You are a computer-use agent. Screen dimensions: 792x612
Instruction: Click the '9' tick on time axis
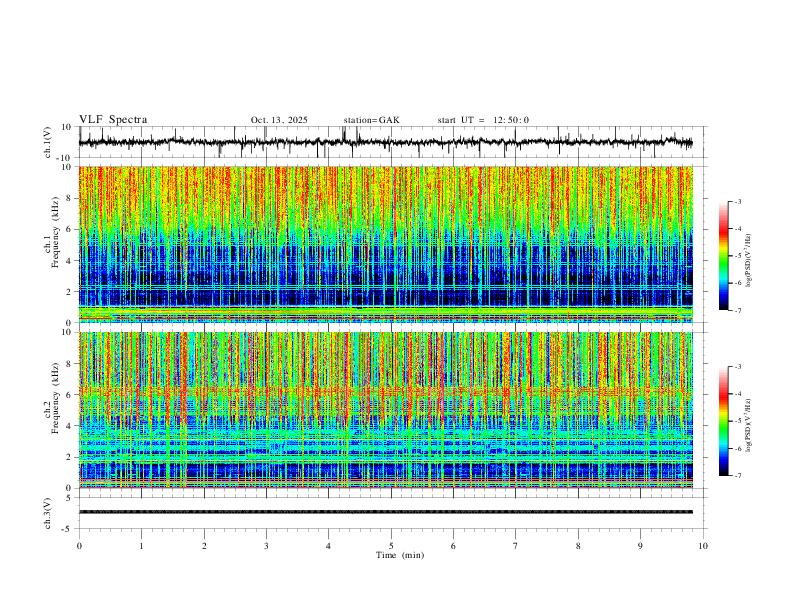[640, 546]
